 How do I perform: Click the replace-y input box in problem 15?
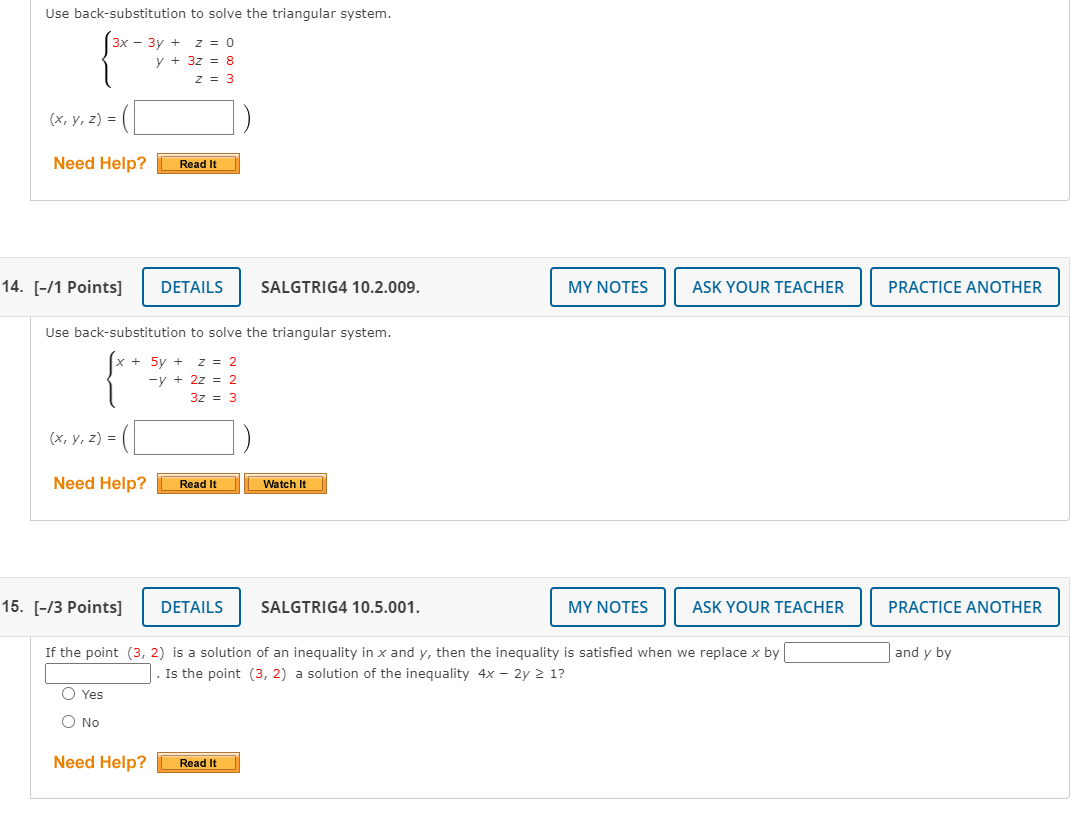click(97, 673)
